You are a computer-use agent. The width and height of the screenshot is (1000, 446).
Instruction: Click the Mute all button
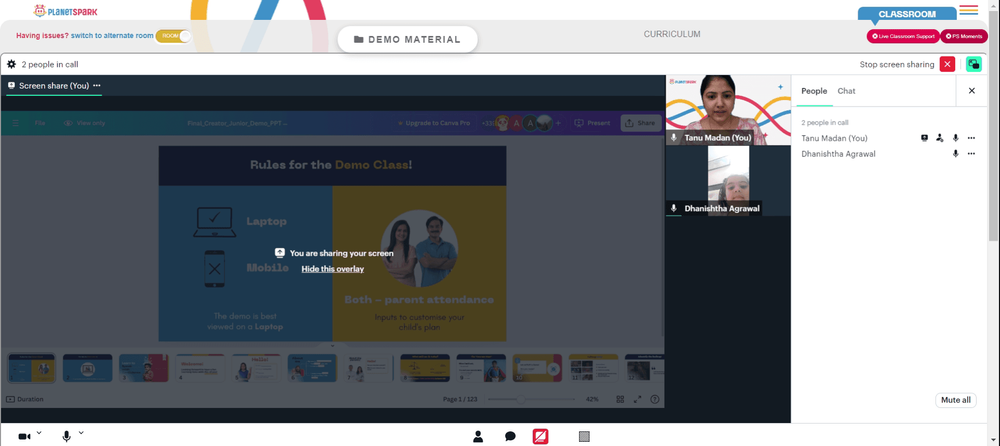(x=955, y=400)
